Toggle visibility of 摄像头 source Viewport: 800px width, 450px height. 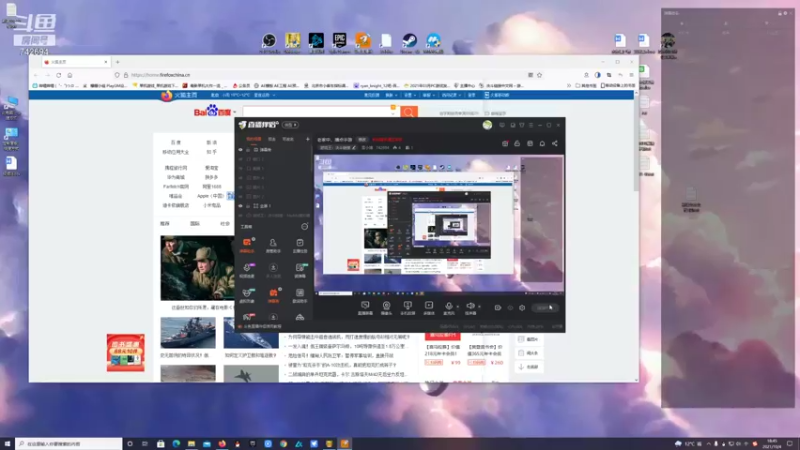(x=240, y=150)
